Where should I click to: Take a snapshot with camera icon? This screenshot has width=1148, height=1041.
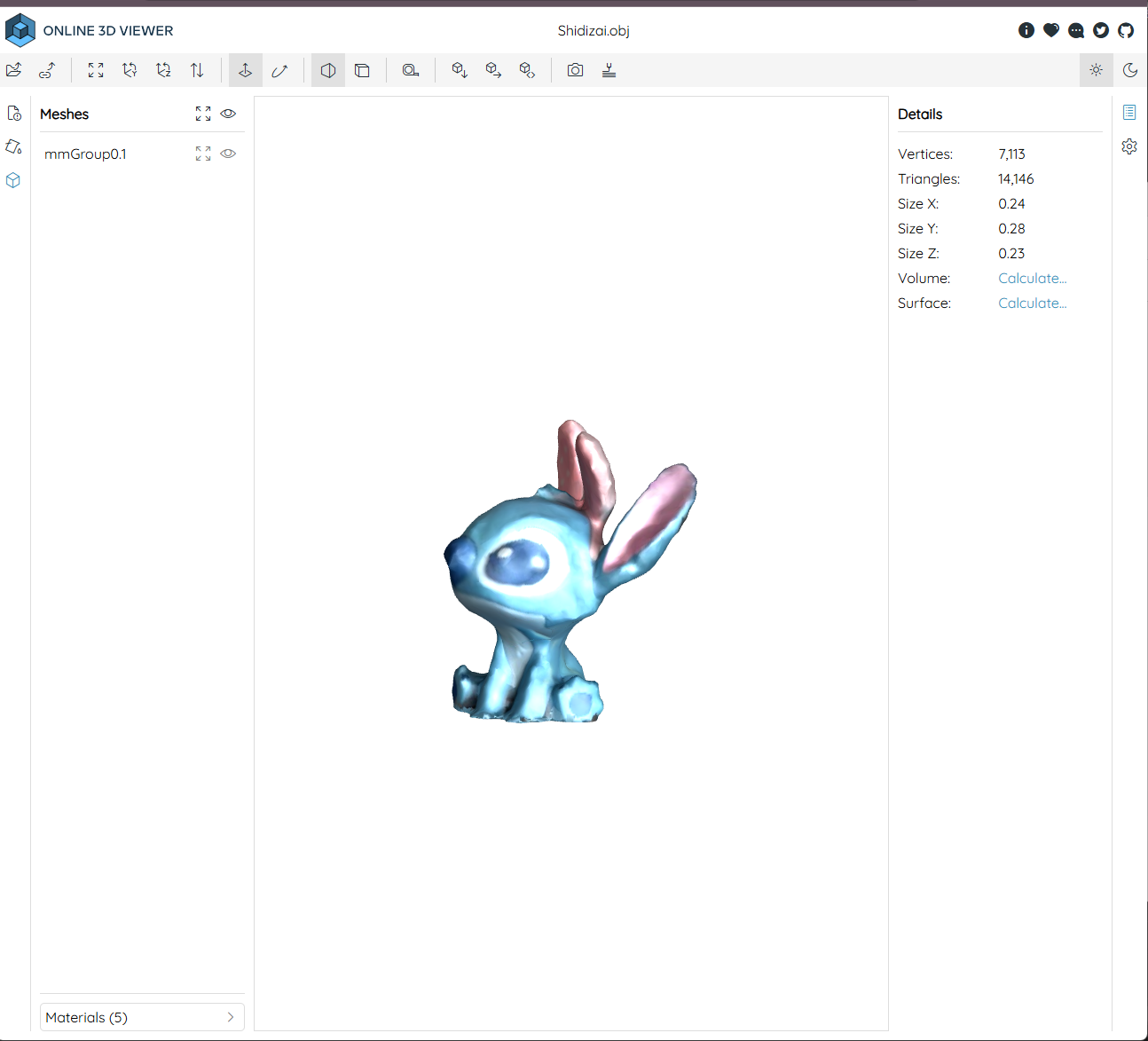pos(576,70)
